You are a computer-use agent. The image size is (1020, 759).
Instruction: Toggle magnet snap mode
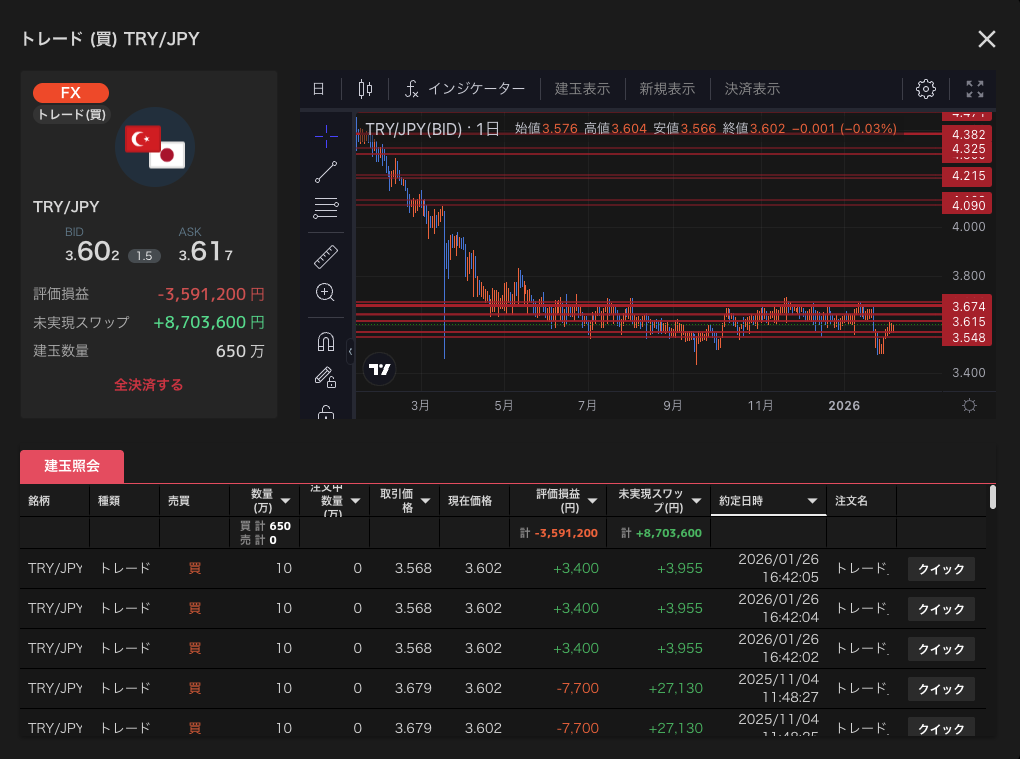325,342
